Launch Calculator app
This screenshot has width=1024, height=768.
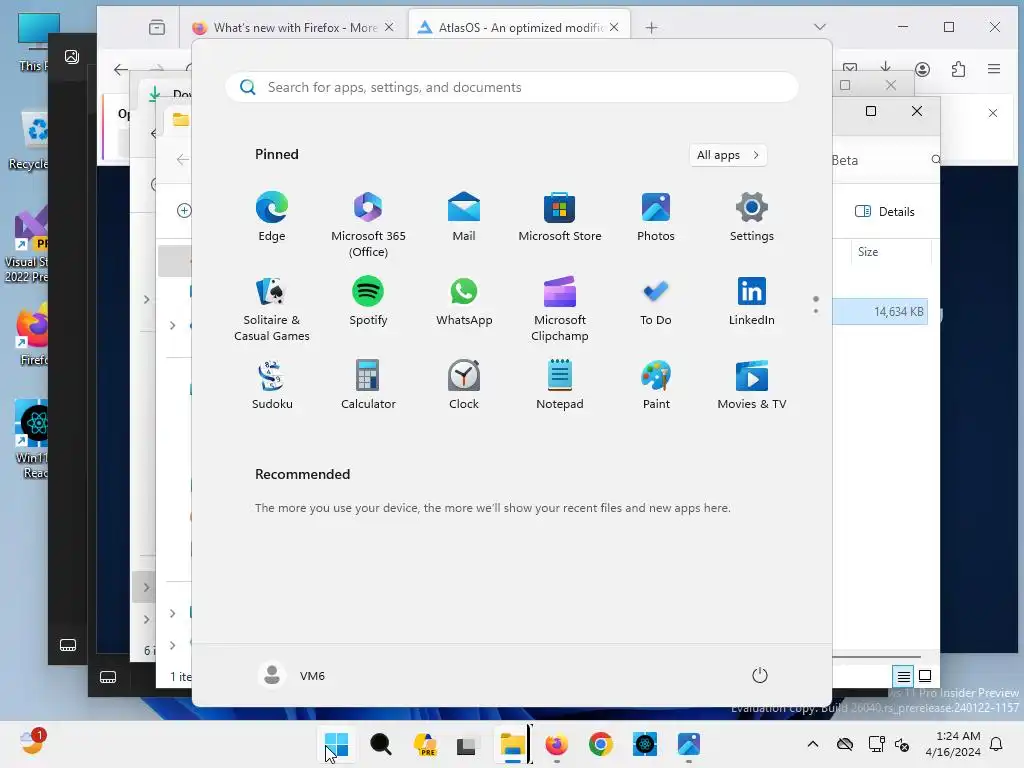(x=368, y=385)
